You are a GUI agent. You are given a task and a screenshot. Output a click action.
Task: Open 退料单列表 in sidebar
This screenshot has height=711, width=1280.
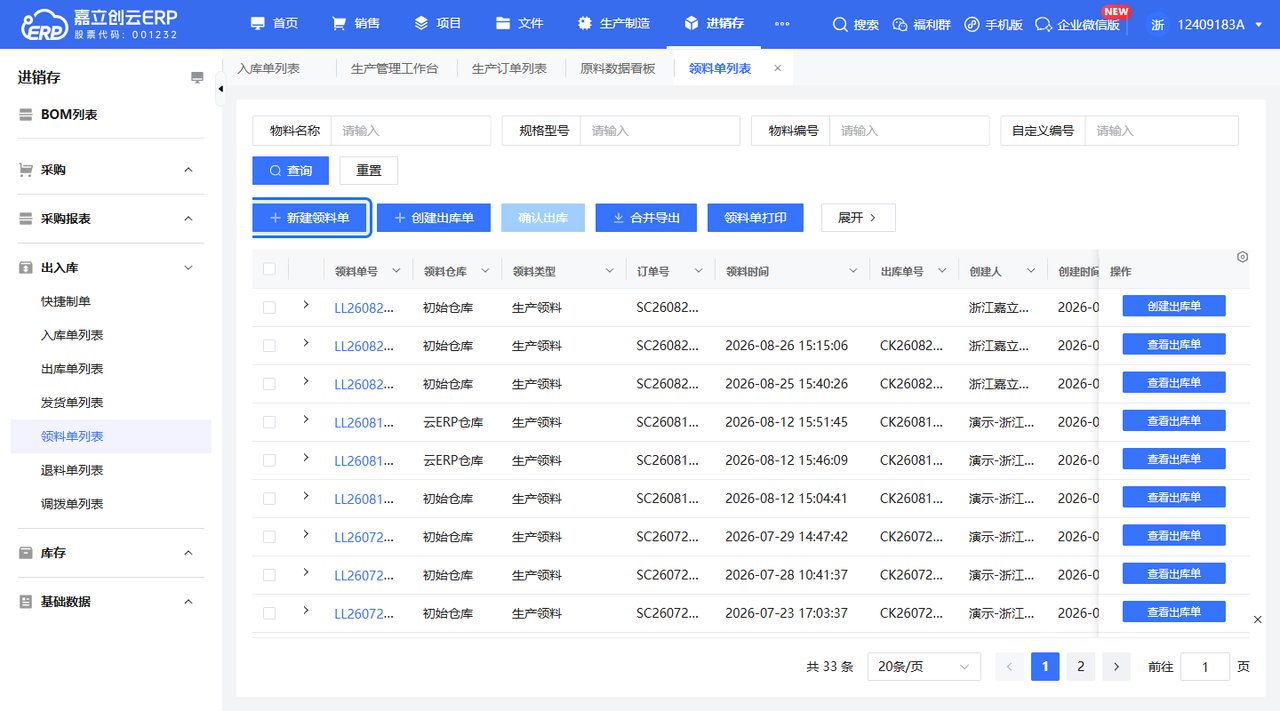click(x=72, y=470)
